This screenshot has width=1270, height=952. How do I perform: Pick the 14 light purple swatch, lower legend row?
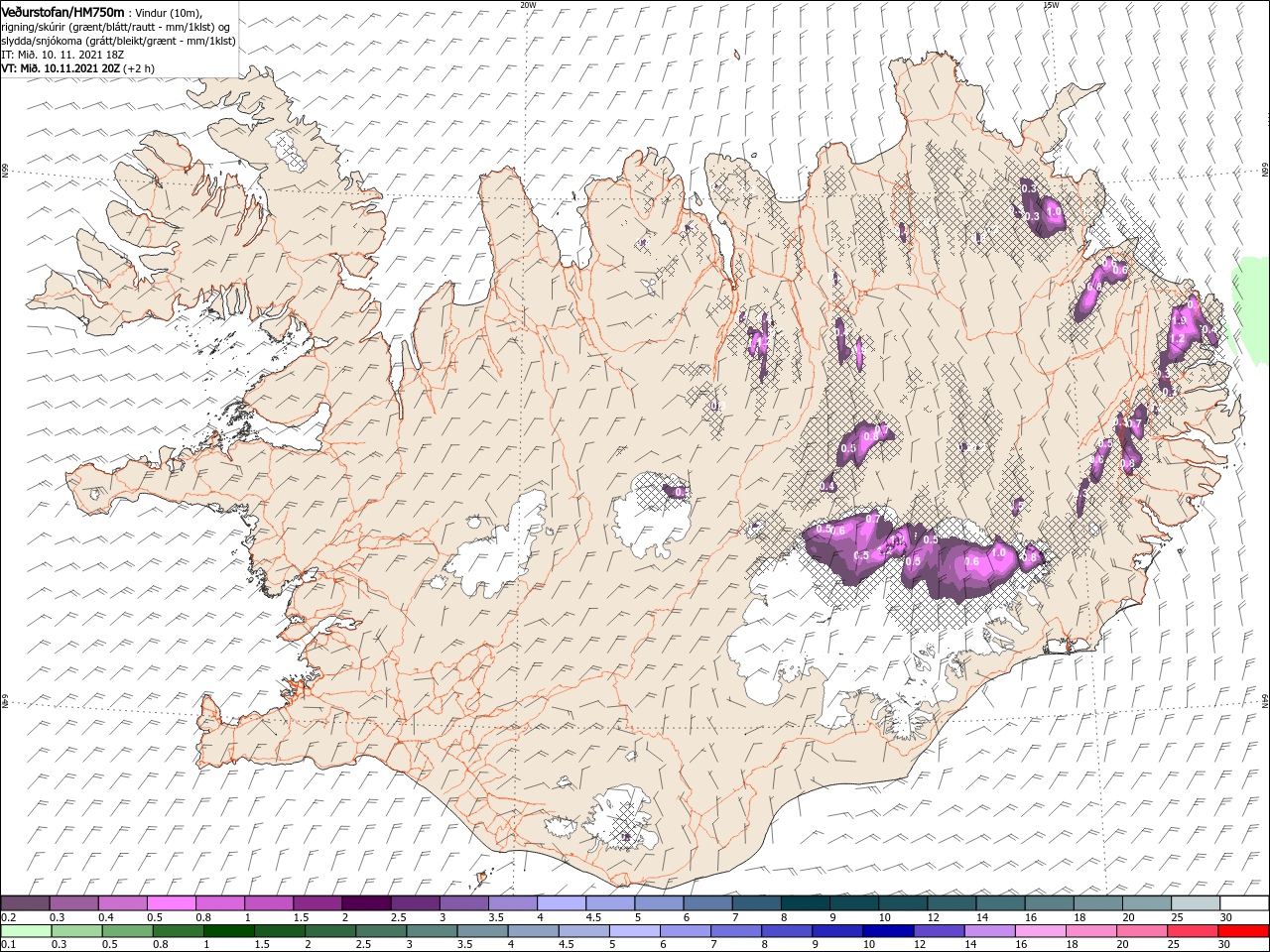point(990,931)
